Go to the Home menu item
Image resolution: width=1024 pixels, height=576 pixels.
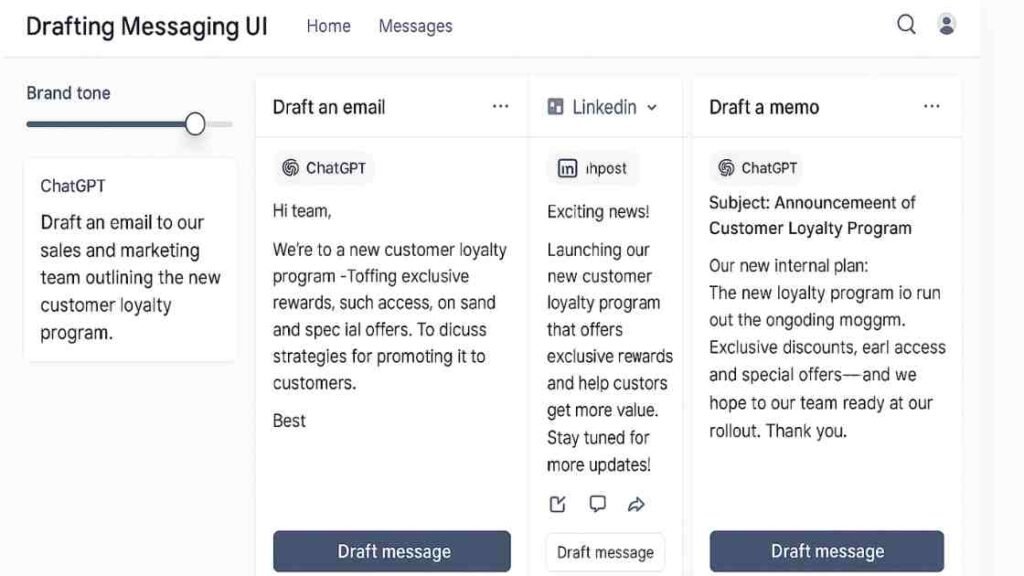coord(328,26)
